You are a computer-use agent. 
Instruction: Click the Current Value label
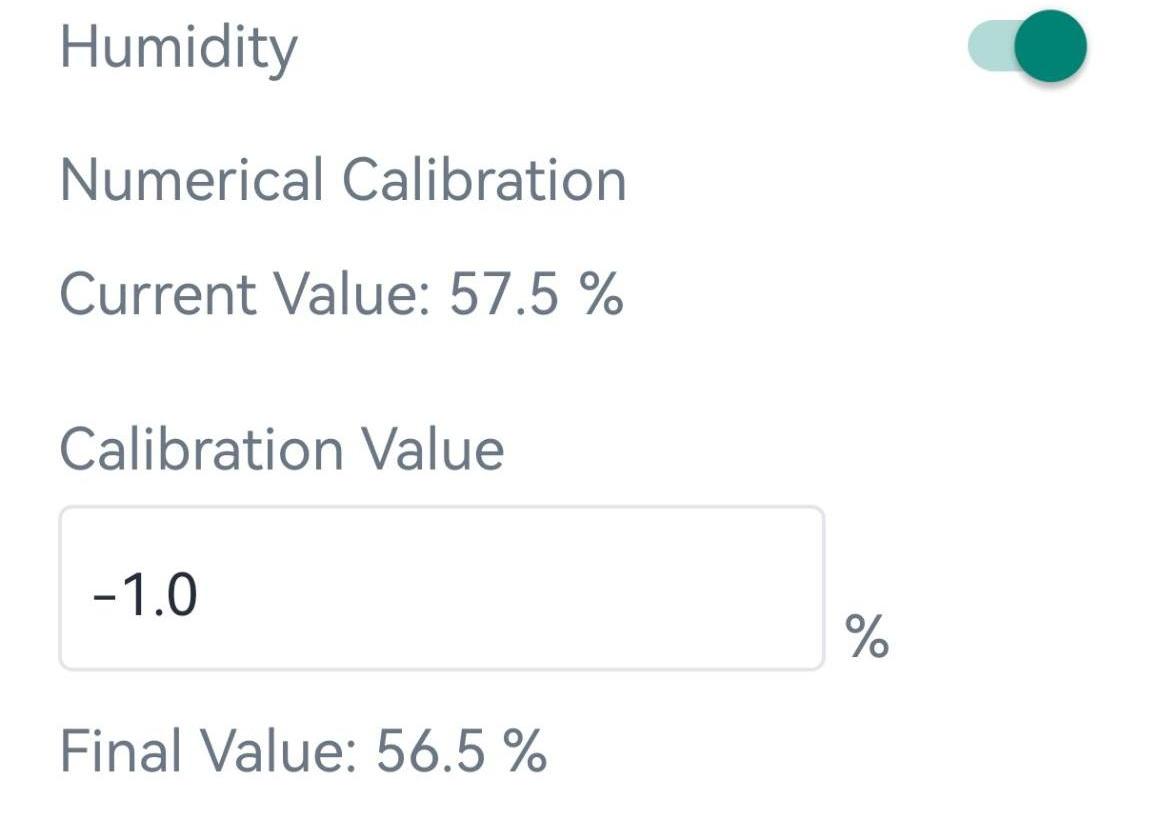(x=245, y=296)
